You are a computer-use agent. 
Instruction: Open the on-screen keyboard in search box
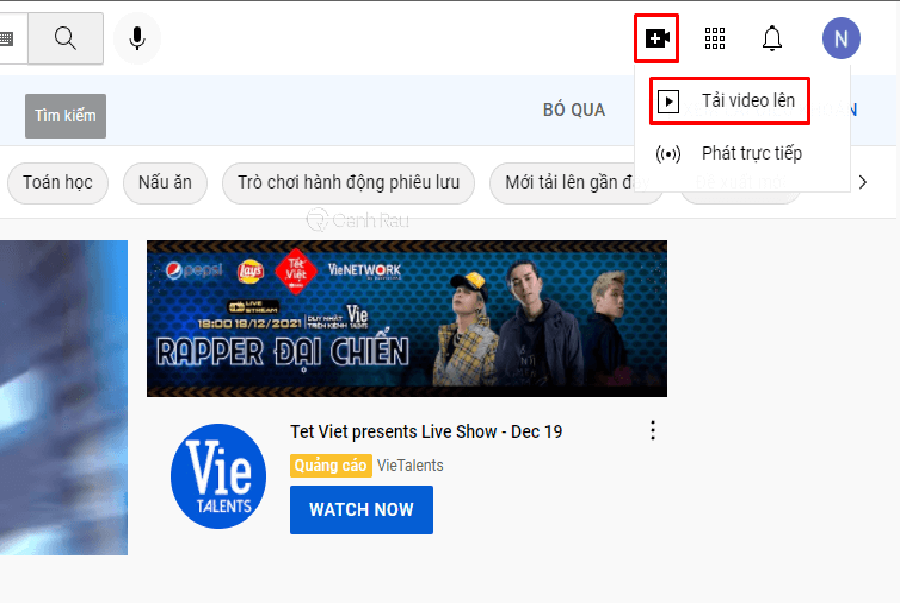(x=7, y=39)
